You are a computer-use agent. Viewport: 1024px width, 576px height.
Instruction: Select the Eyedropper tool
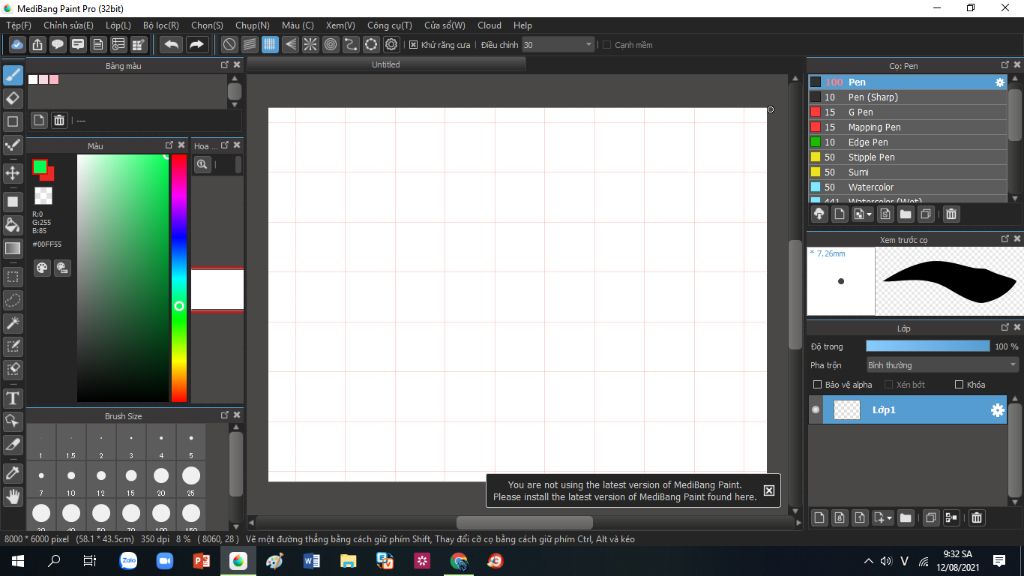point(12,473)
